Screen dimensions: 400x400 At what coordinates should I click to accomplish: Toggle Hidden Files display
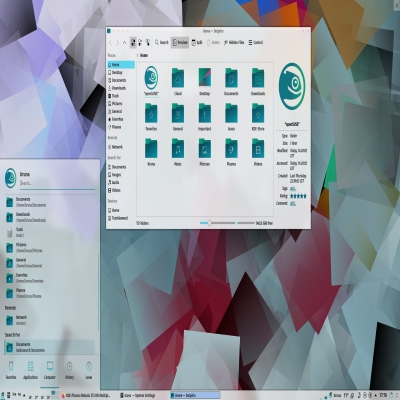[x=234, y=42]
